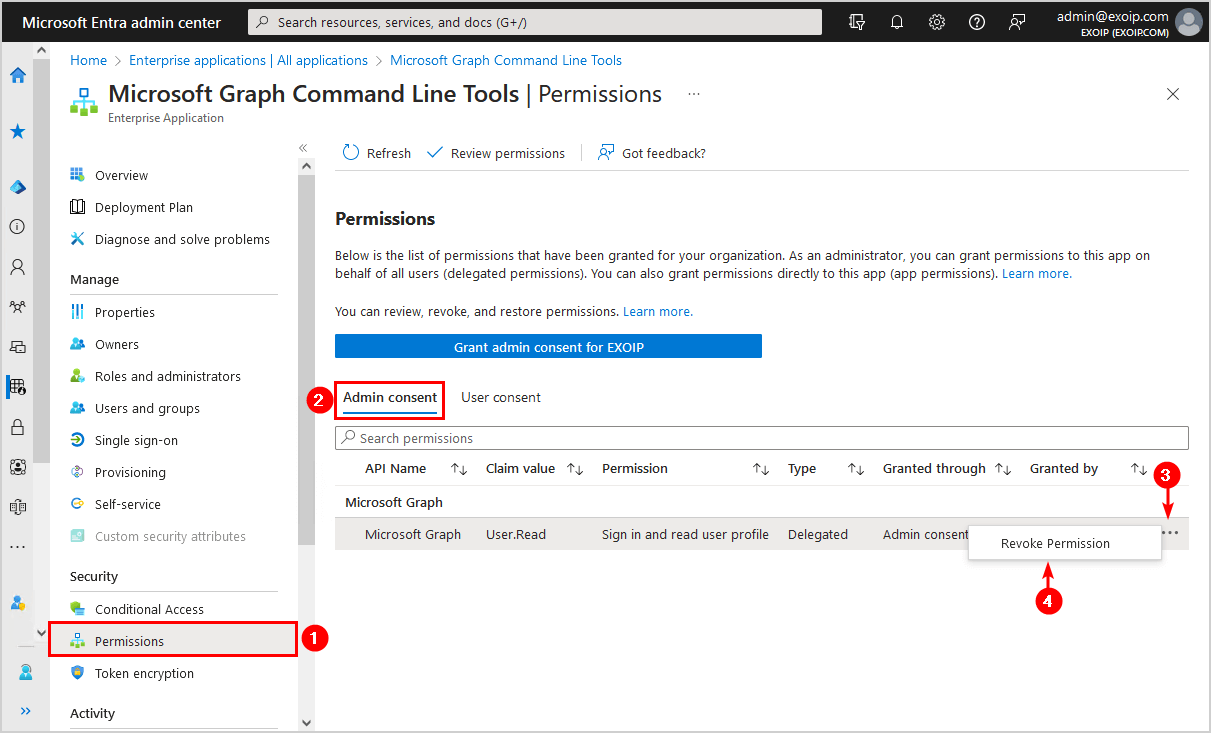
Task: Open Applications grid icon in left rail
Action: [17, 387]
